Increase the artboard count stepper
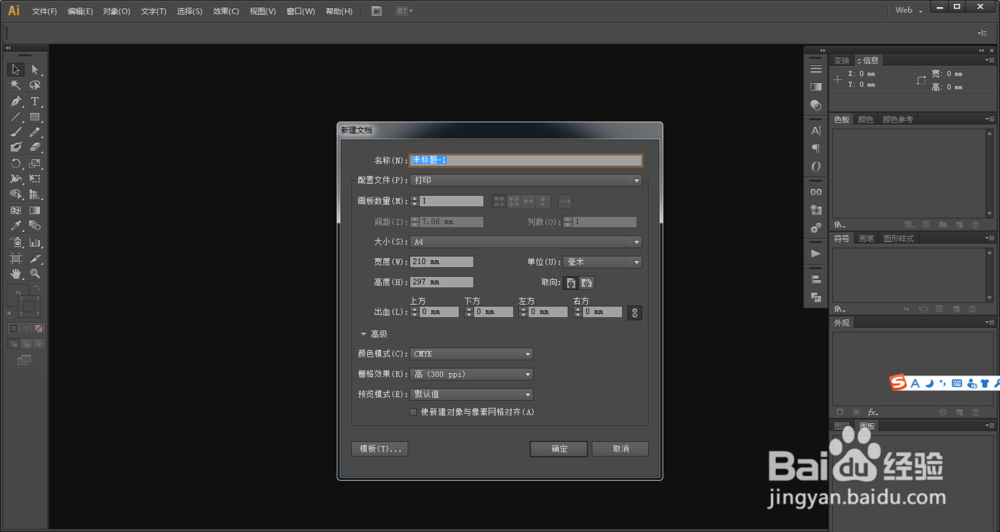Screen dimensions: 1000x532 (415, 198)
